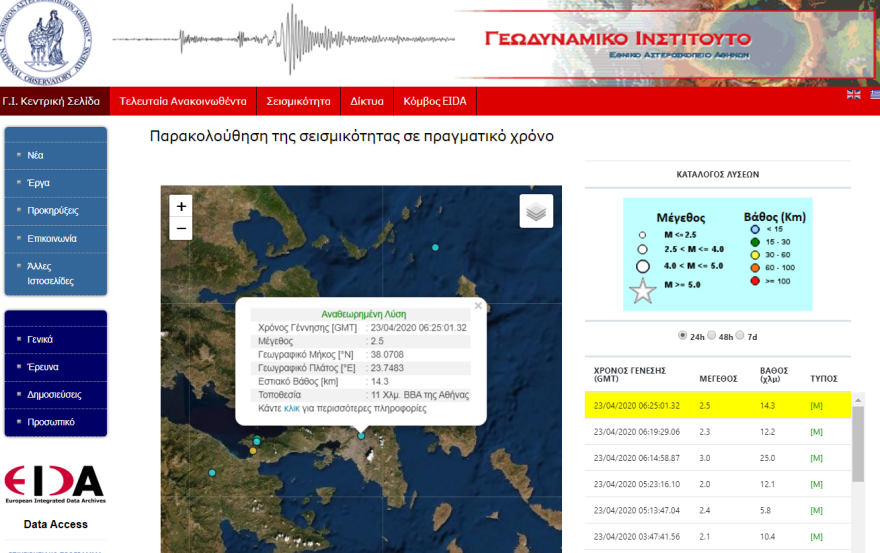Click the ΒΑΘΟΣ (χλμ) column header
The height and width of the screenshot is (553, 880).
pyautogui.click(x=774, y=374)
